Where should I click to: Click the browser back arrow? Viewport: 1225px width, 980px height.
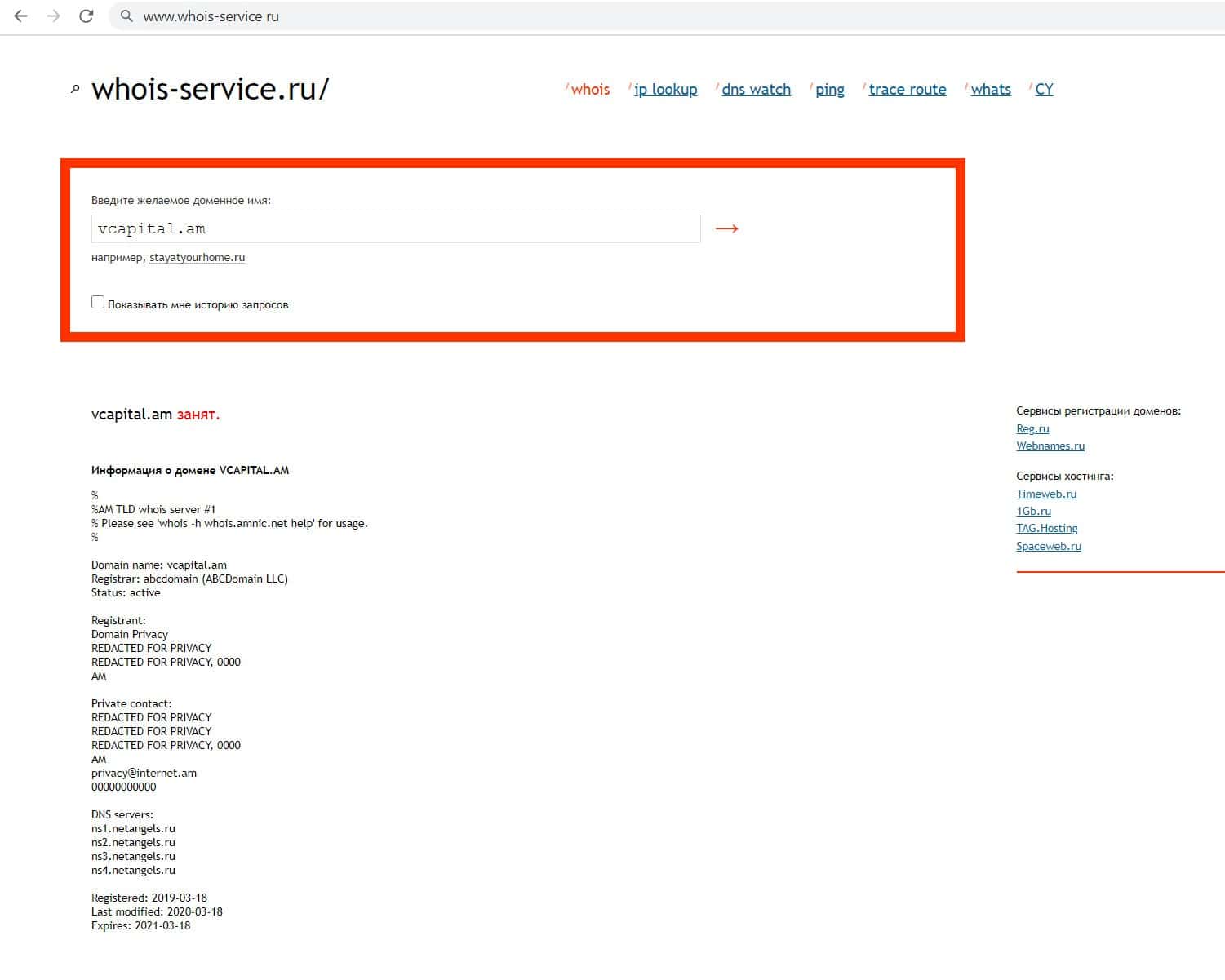[x=21, y=16]
